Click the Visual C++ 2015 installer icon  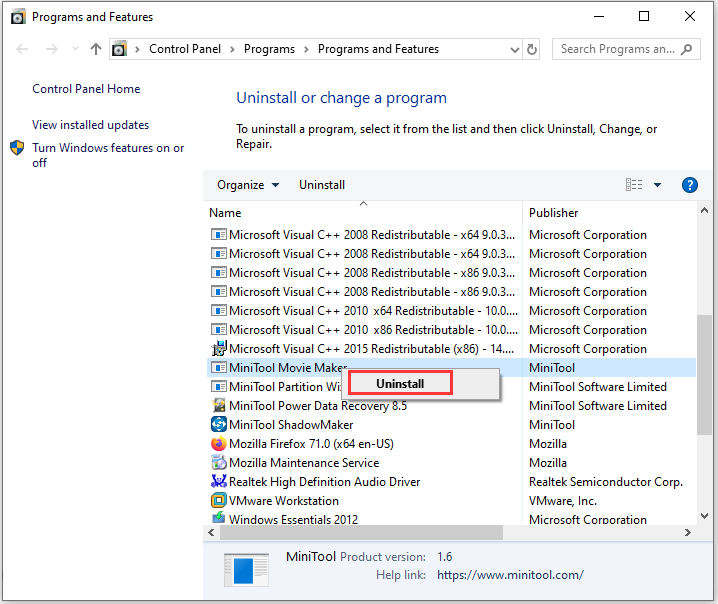[x=219, y=348]
